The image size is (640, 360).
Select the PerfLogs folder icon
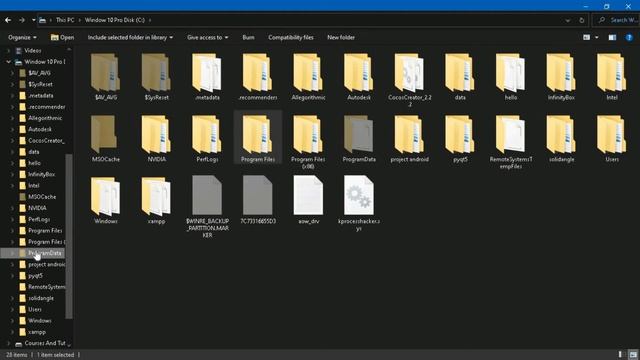pyautogui.click(x=207, y=134)
